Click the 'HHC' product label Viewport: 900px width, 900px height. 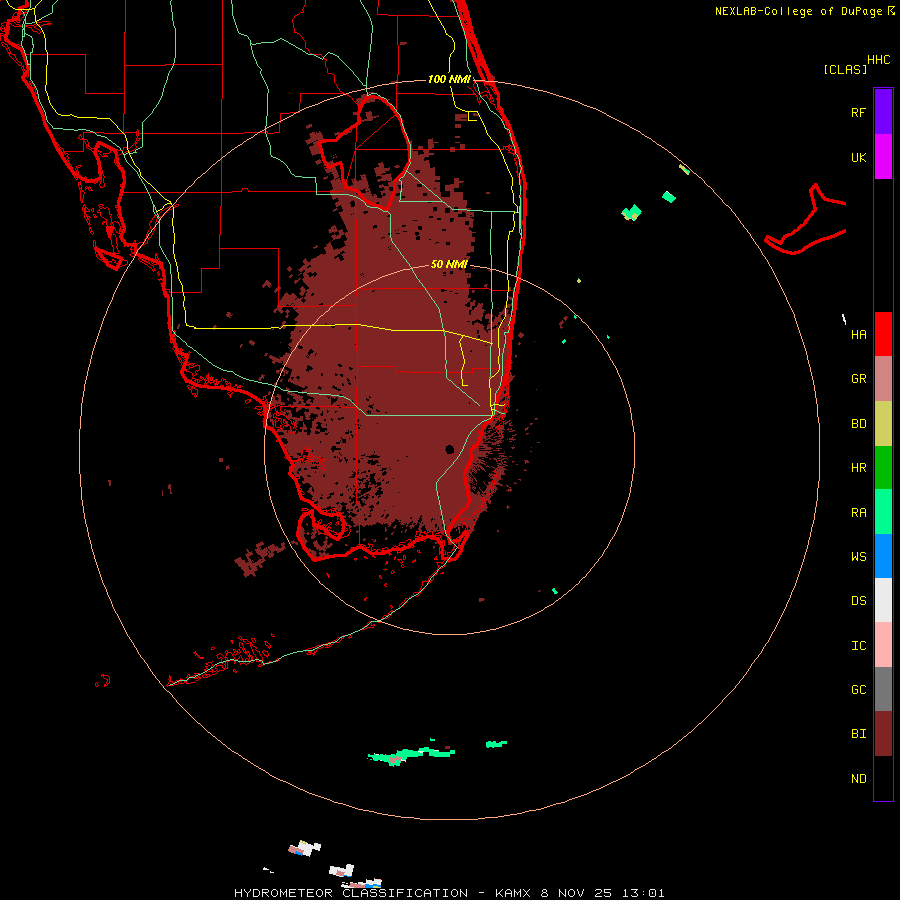(x=878, y=60)
